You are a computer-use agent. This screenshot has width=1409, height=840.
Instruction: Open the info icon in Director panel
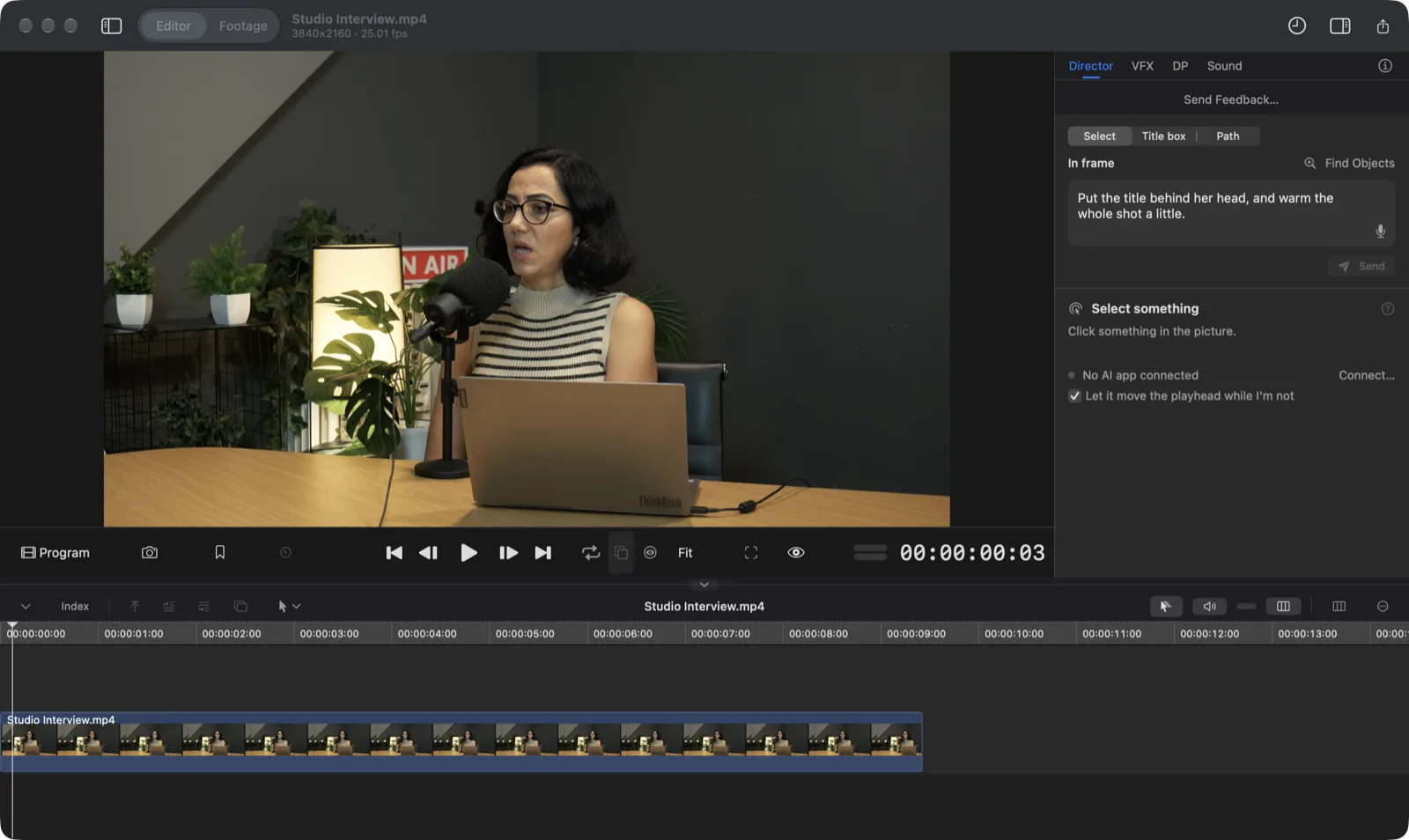tap(1384, 66)
